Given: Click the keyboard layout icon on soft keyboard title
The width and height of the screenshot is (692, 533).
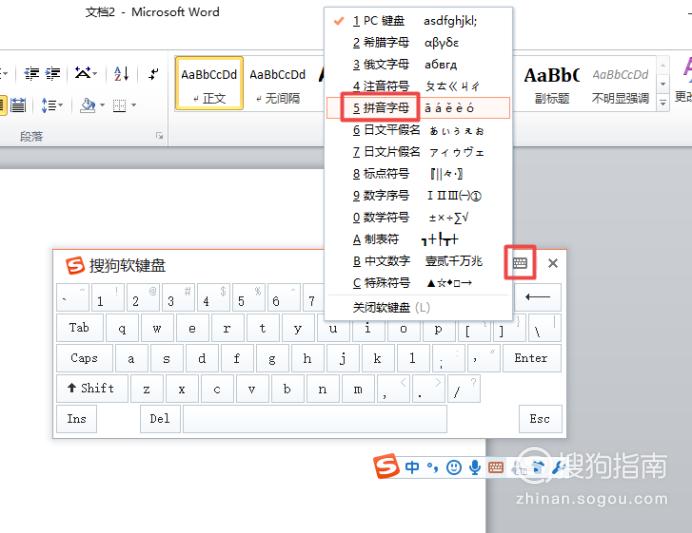Looking at the screenshot, I should (520, 263).
